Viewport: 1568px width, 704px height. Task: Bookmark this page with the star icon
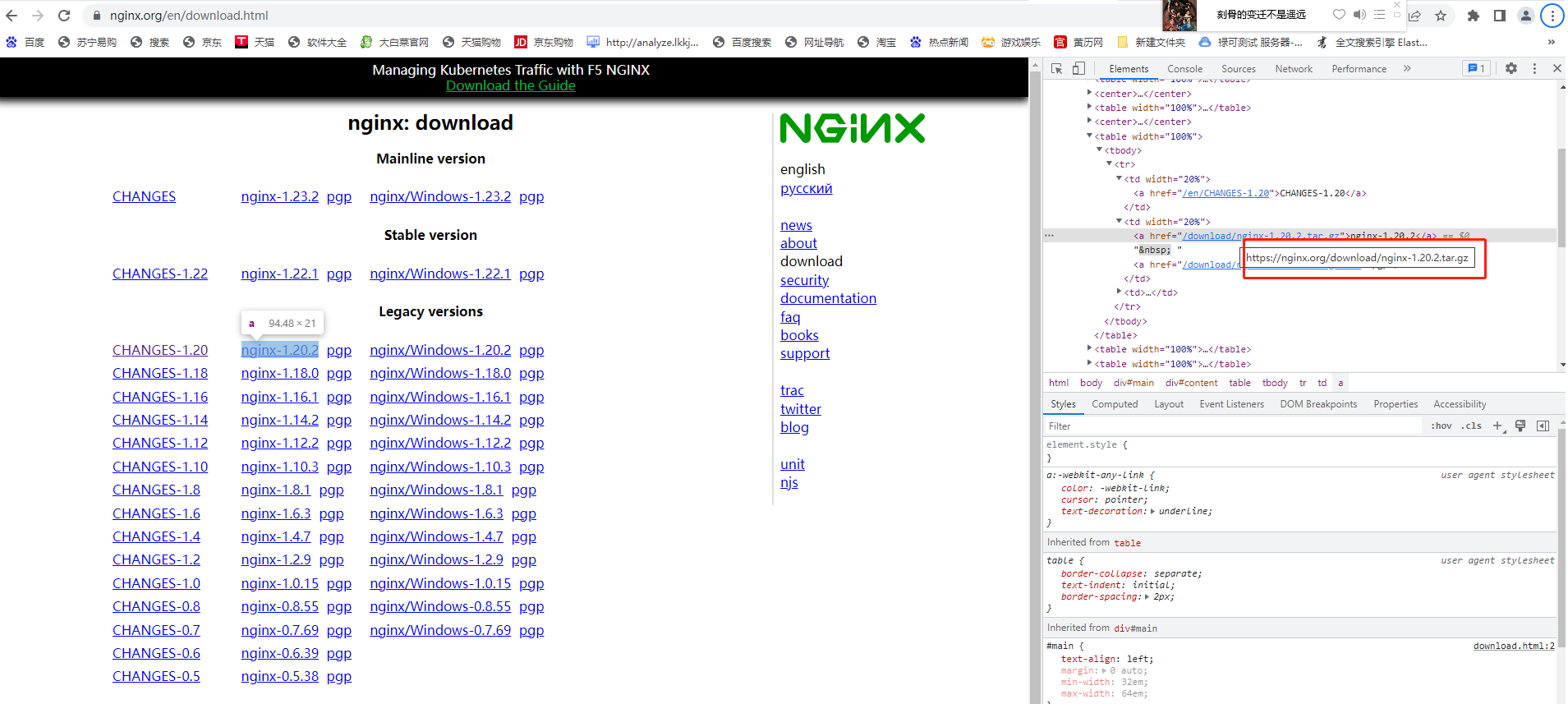click(1441, 16)
